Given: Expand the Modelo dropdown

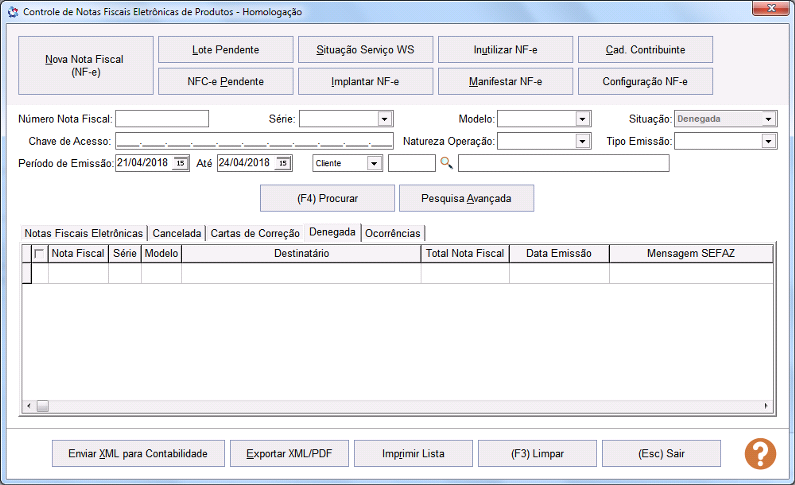Looking at the screenshot, I should (583, 119).
